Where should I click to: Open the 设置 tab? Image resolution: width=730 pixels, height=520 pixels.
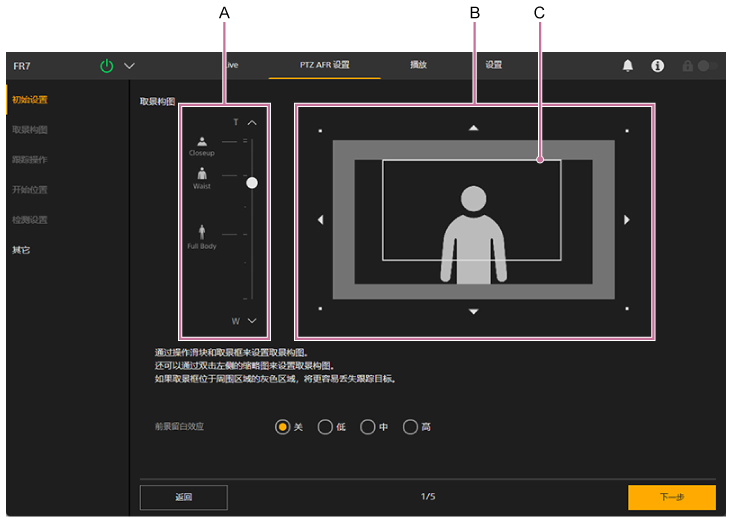tap(494, 65)
